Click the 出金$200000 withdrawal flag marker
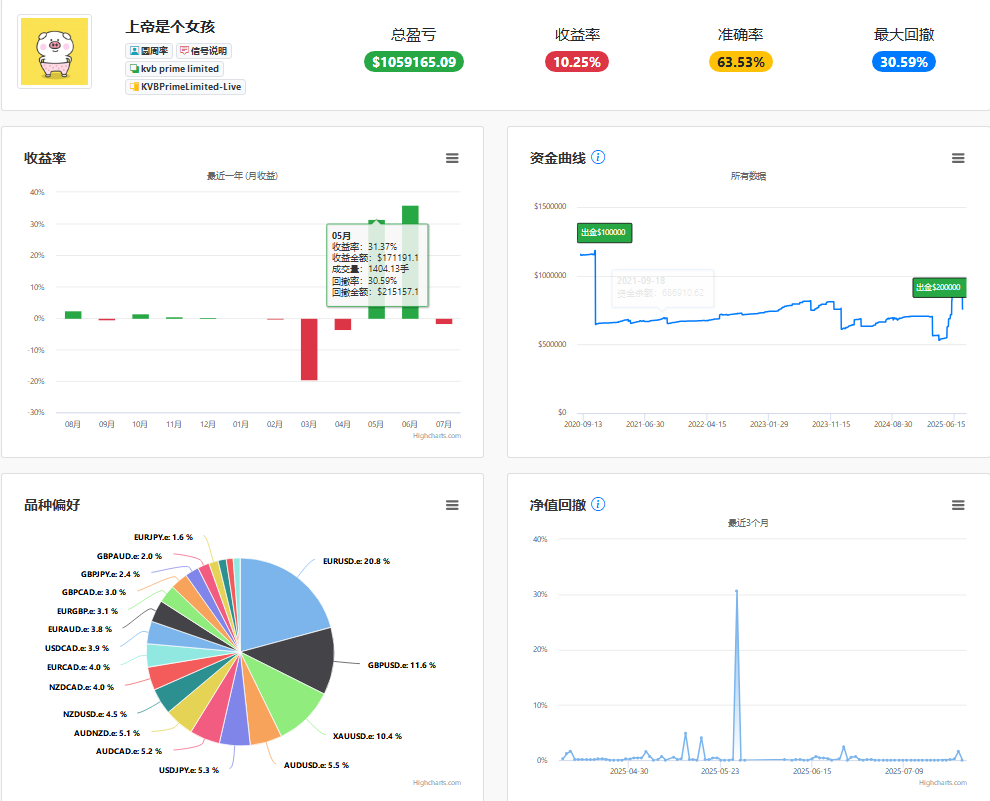The image size is (990, 801). coord(939,287)
